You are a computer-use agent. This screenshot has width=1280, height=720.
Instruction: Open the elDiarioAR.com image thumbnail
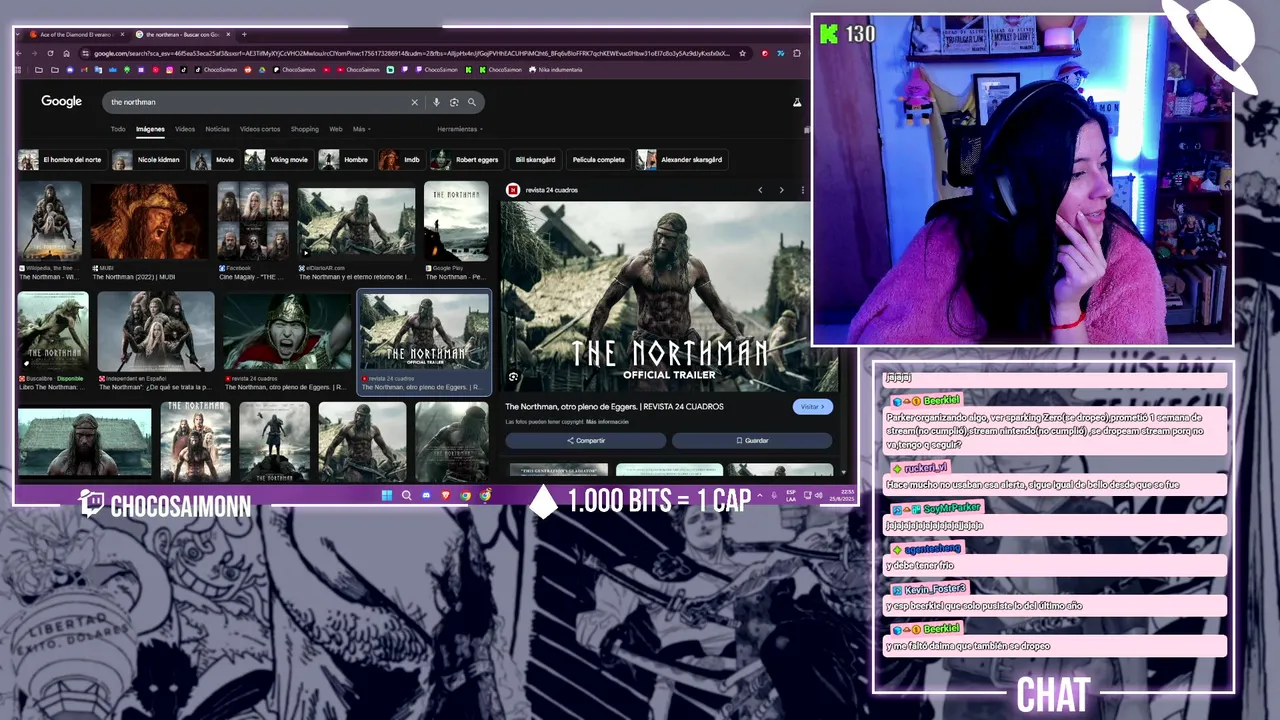[356, 221]
